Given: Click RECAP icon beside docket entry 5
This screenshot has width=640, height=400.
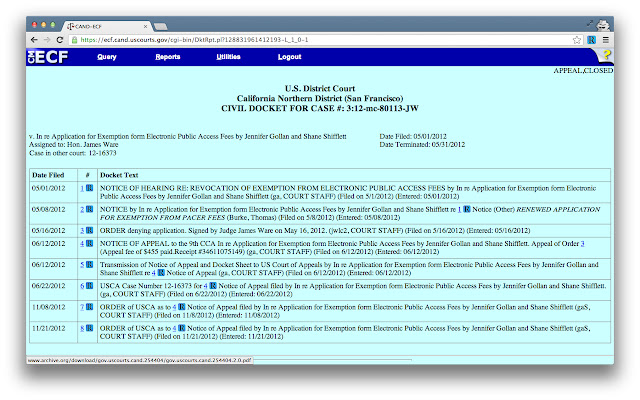Looking at the screenshot, I should tap(89, 265).
